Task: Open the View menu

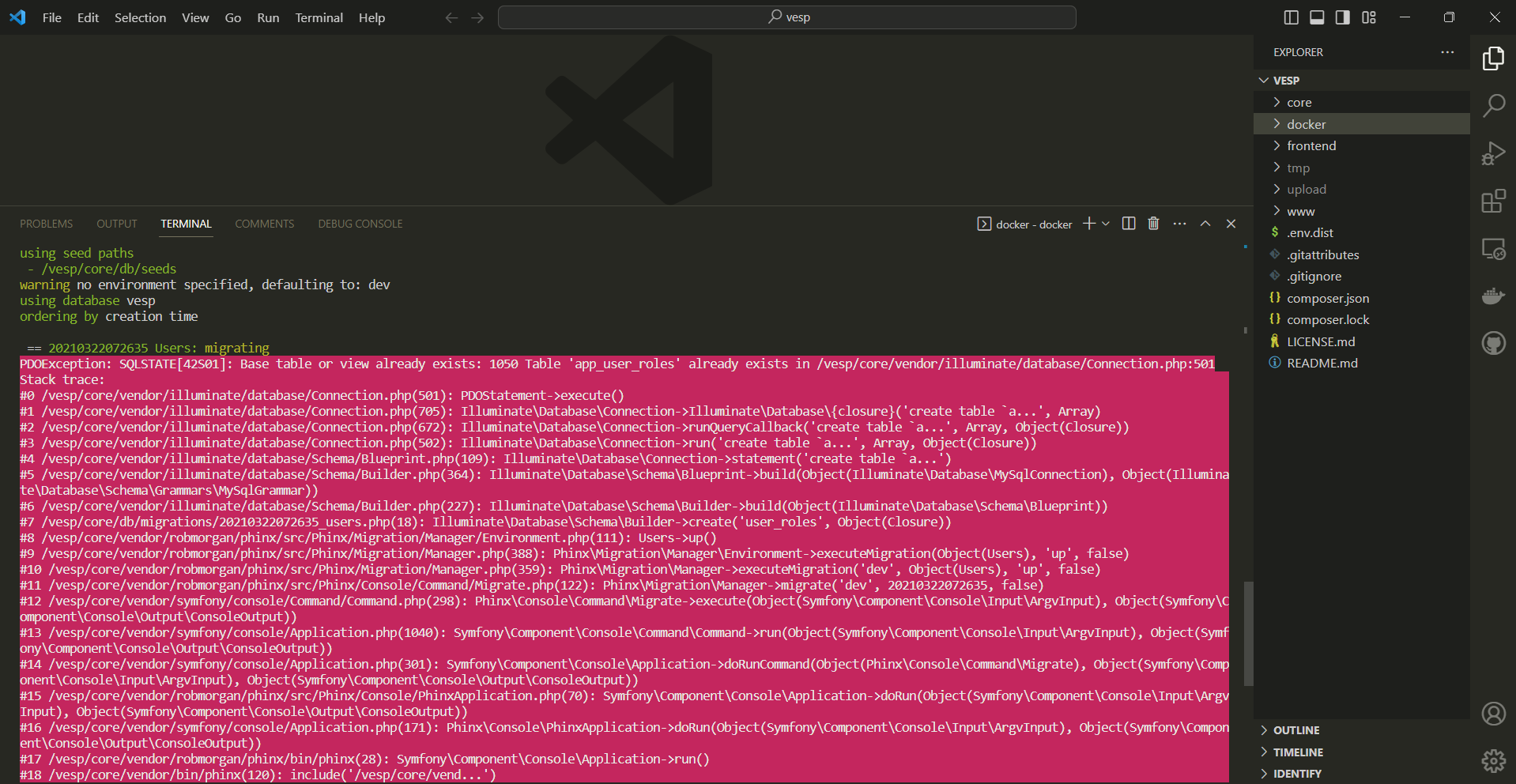Action: pyautogui.click(x=195, y=17)
